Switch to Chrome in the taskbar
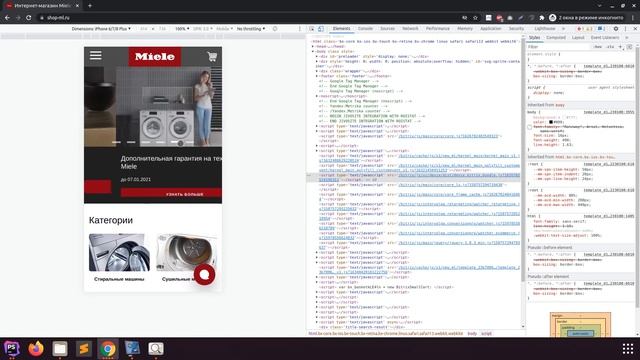This screenshot has height=360, width=640. click(x=108, y=349)
